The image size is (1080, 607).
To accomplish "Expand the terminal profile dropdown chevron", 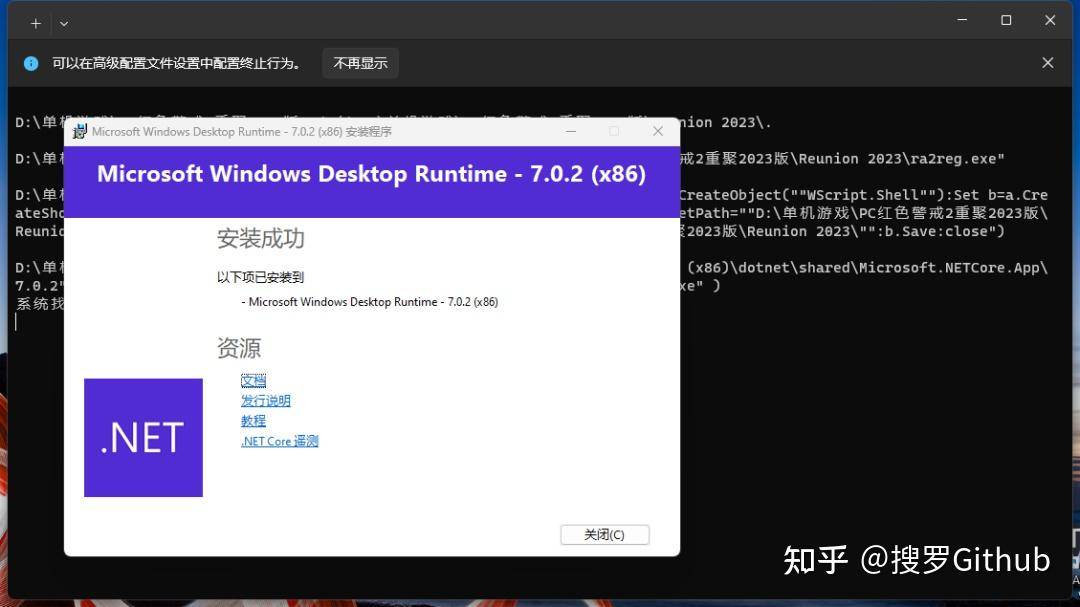I will point(64,23).
